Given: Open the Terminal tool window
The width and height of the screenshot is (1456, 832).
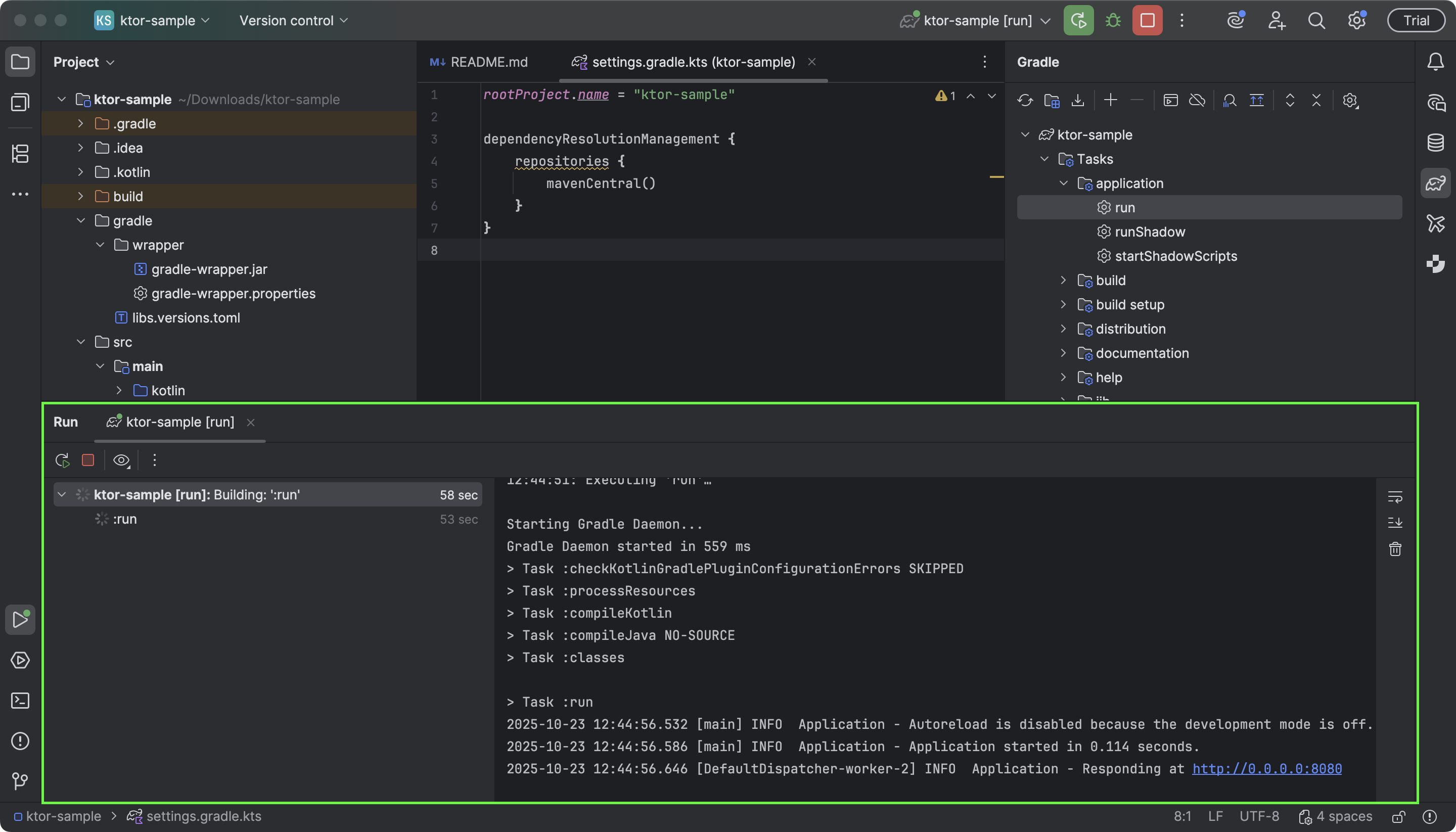Looking at the screenshot, I should [x=21, y=701].
